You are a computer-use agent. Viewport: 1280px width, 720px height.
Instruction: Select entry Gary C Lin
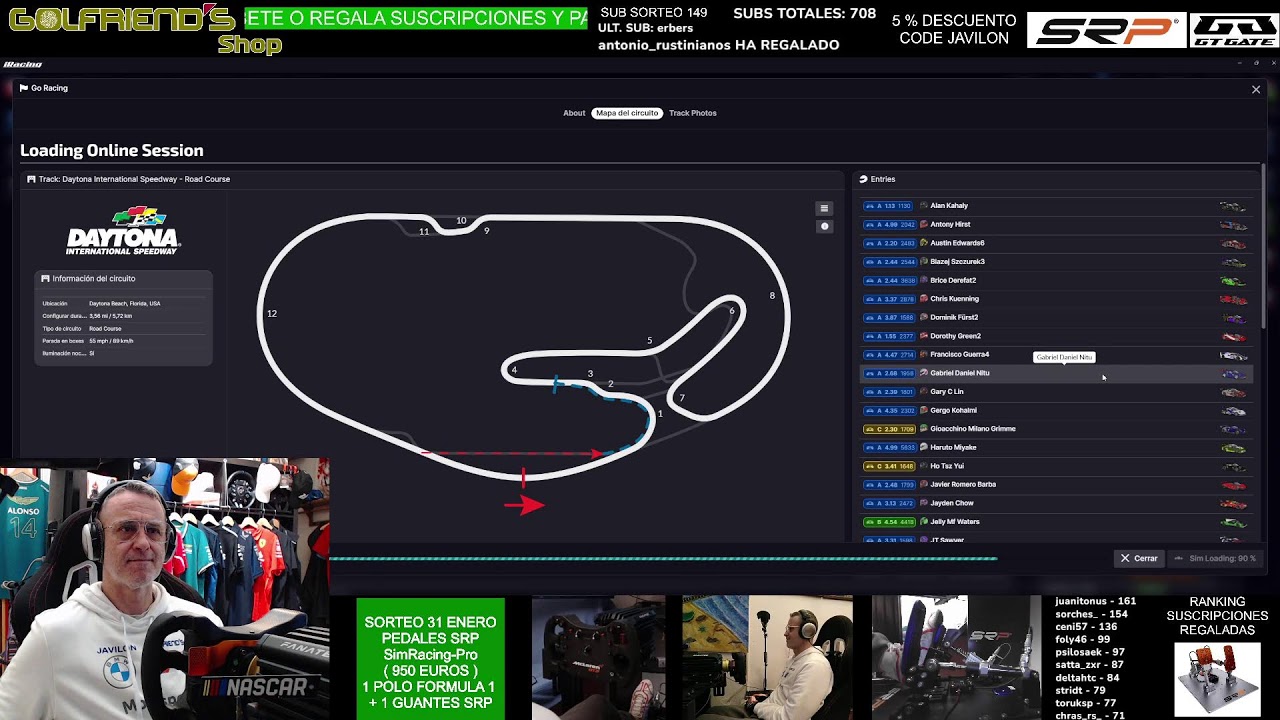click(x=1056, y=392)
